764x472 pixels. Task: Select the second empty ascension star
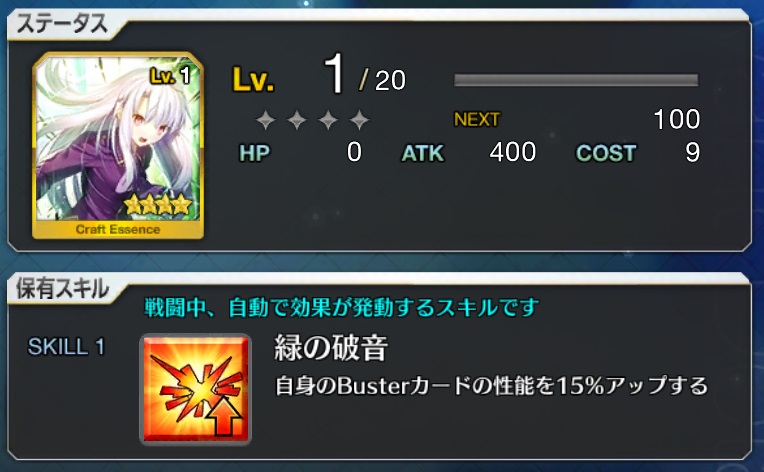[297, 119]
